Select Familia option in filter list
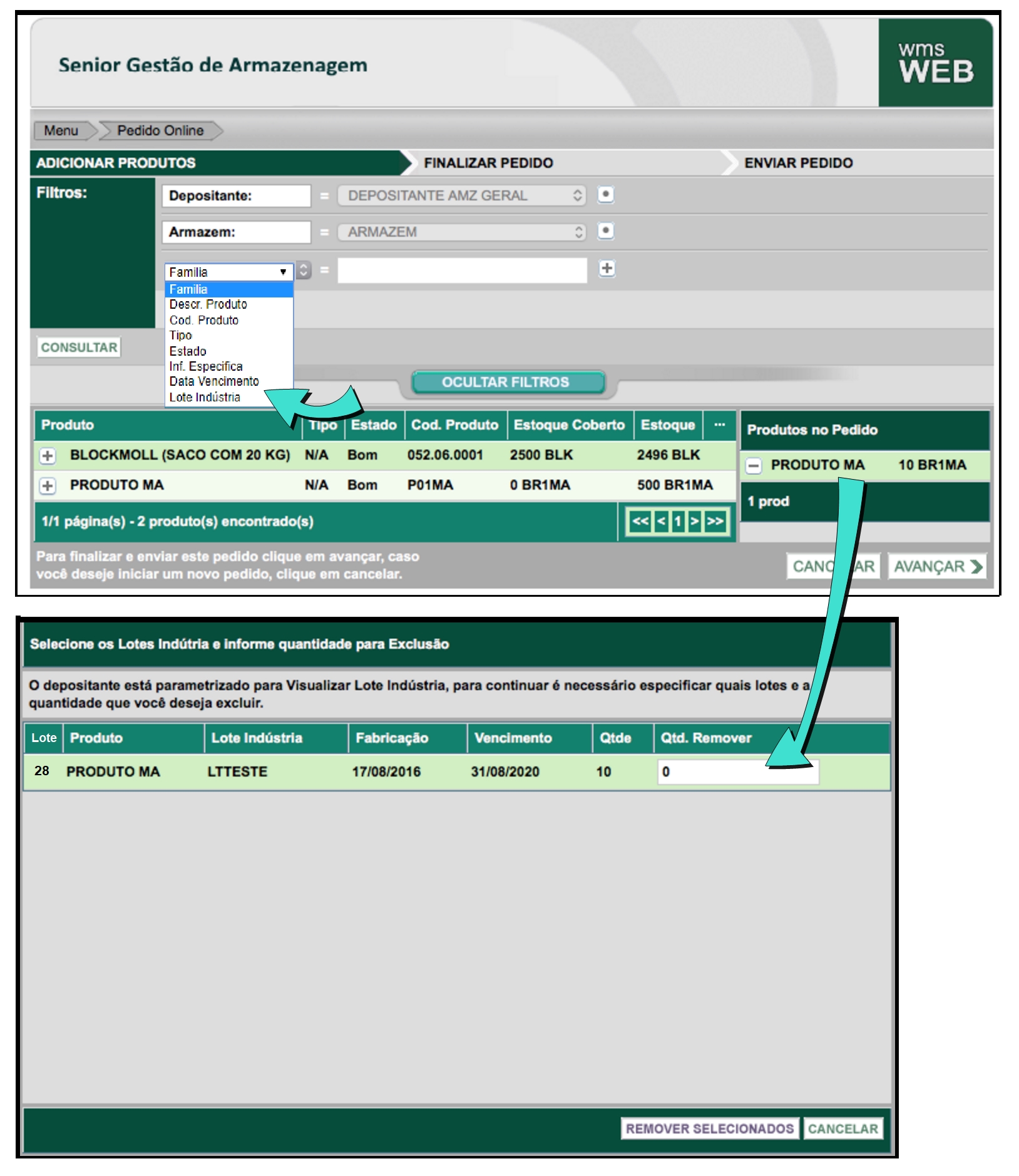Viewport: 1019px width, 1176px height. pos(229,289)
